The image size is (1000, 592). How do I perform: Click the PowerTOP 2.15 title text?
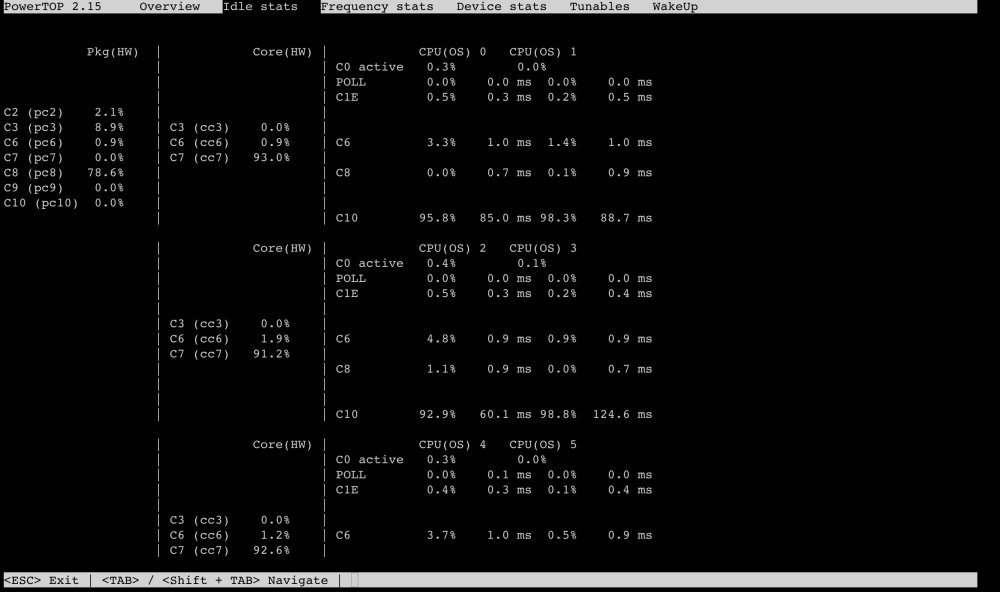click(x=52, y=6)
